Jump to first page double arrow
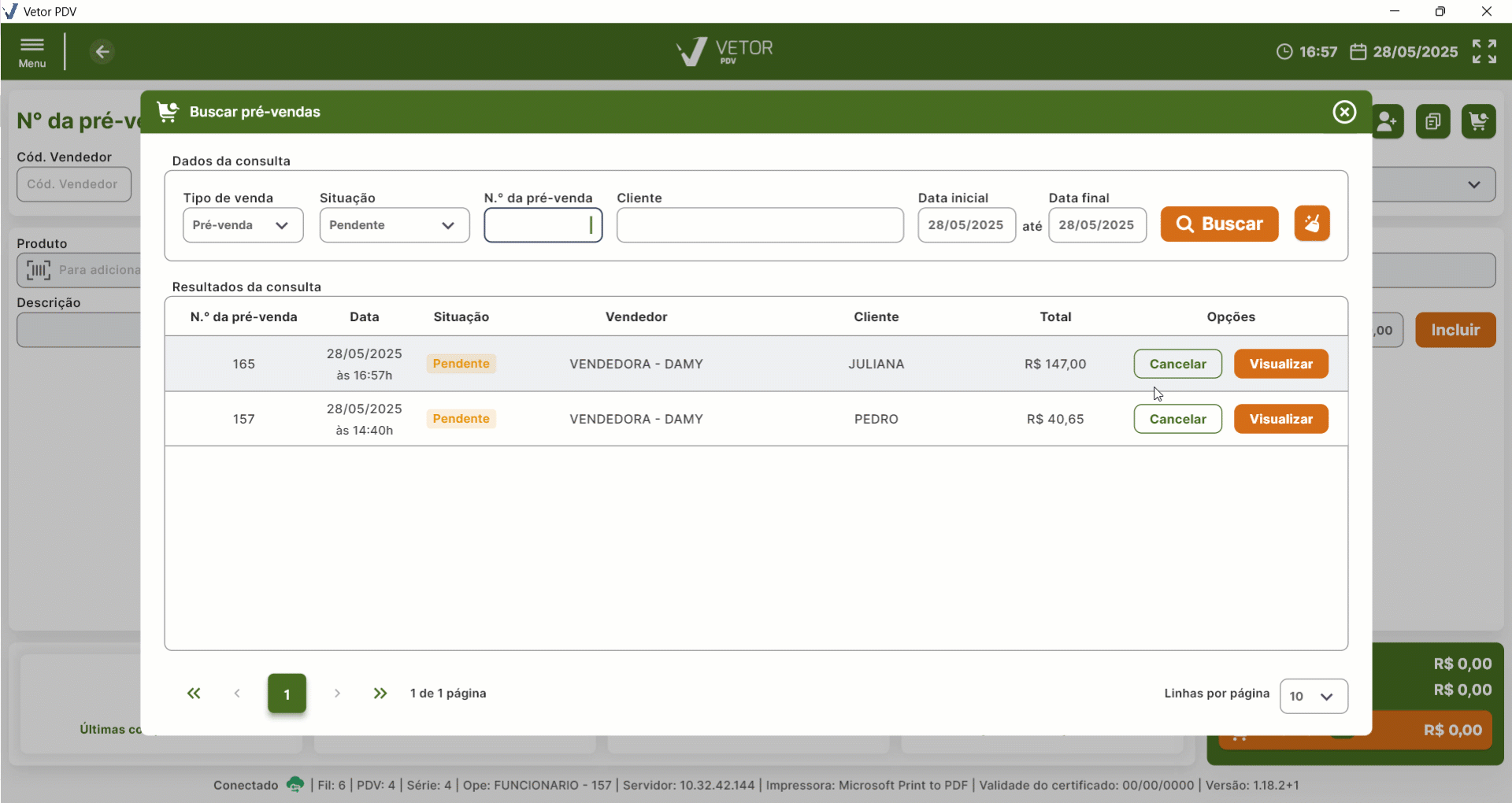Screen dimensions: 1512x803 (x=194, y=694)
